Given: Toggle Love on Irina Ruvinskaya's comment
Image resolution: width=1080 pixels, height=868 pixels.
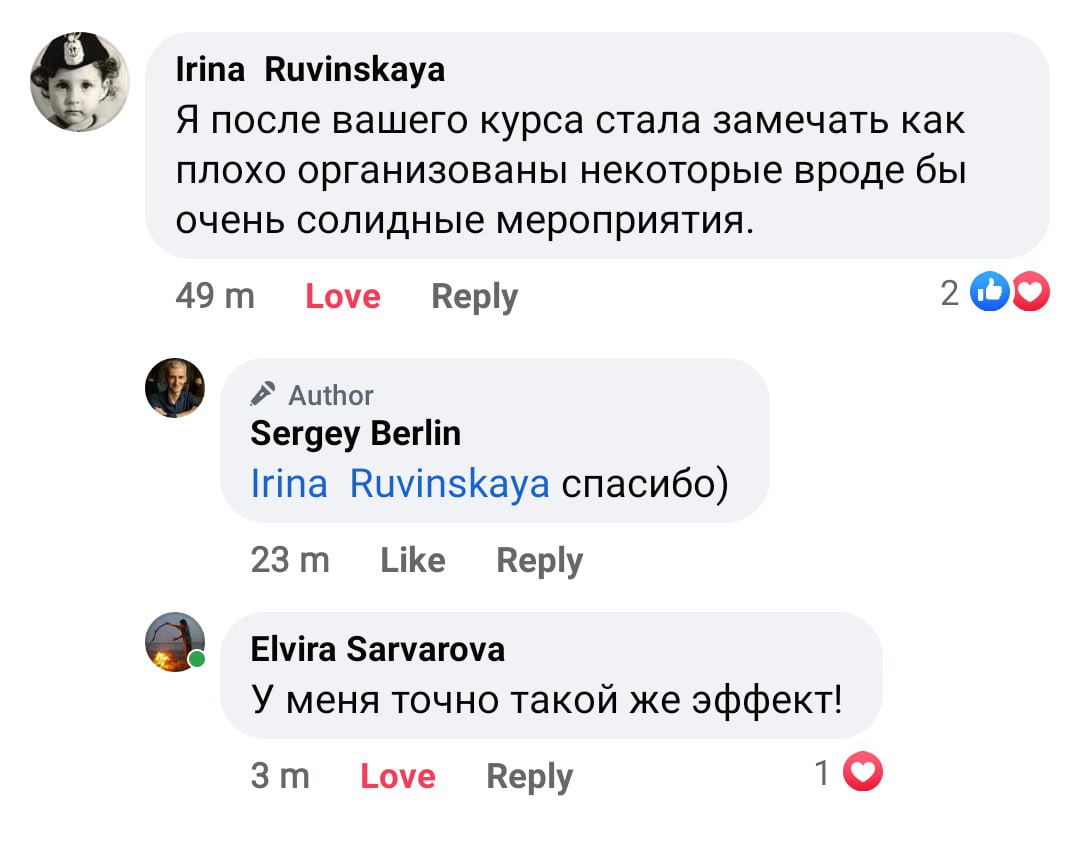Looking at the screenshot, I should coord(343,297).
